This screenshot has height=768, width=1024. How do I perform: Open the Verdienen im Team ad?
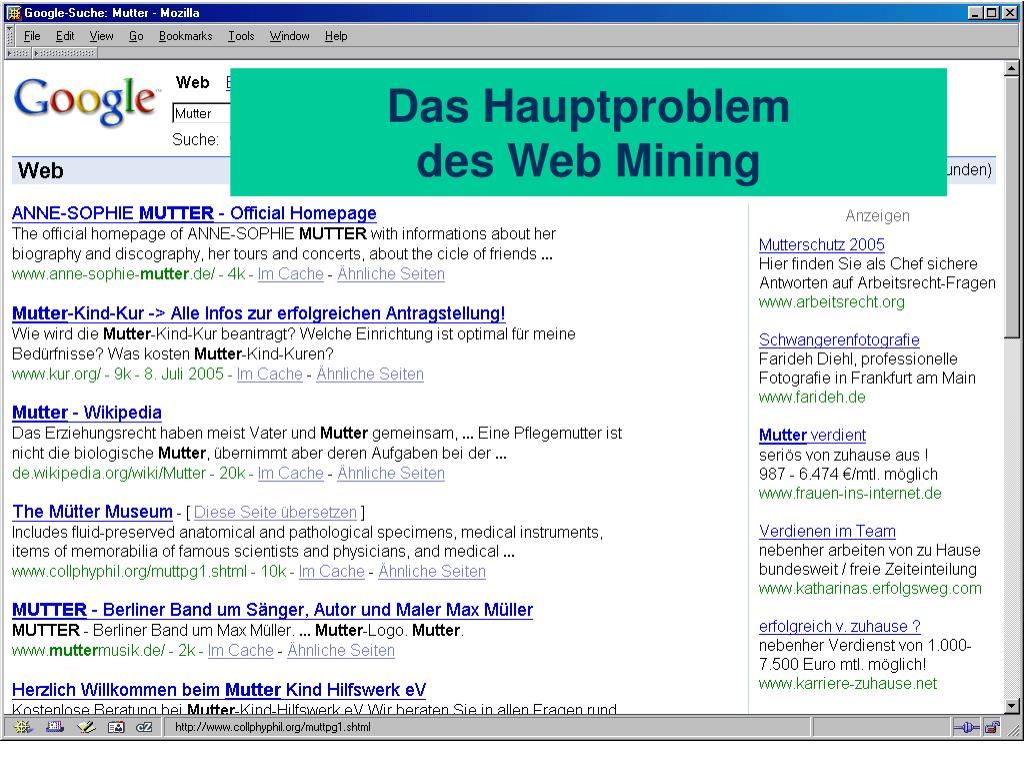pyautogui.click(x=827, y=531)
